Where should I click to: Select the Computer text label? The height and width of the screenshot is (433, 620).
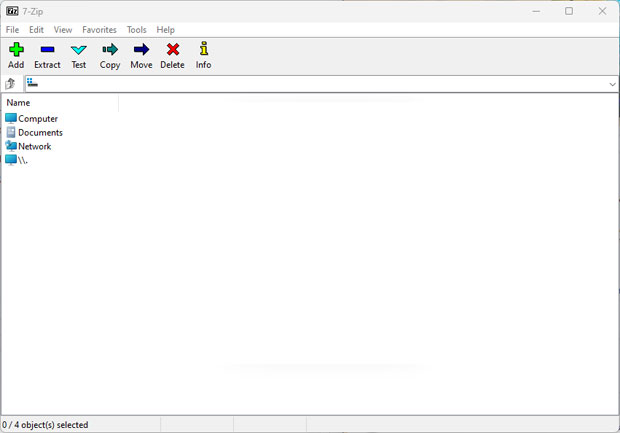(38, 119)
